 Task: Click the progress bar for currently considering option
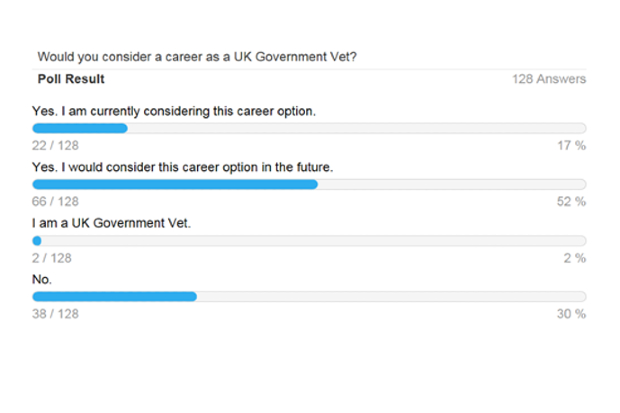click(x=309, y=128)
